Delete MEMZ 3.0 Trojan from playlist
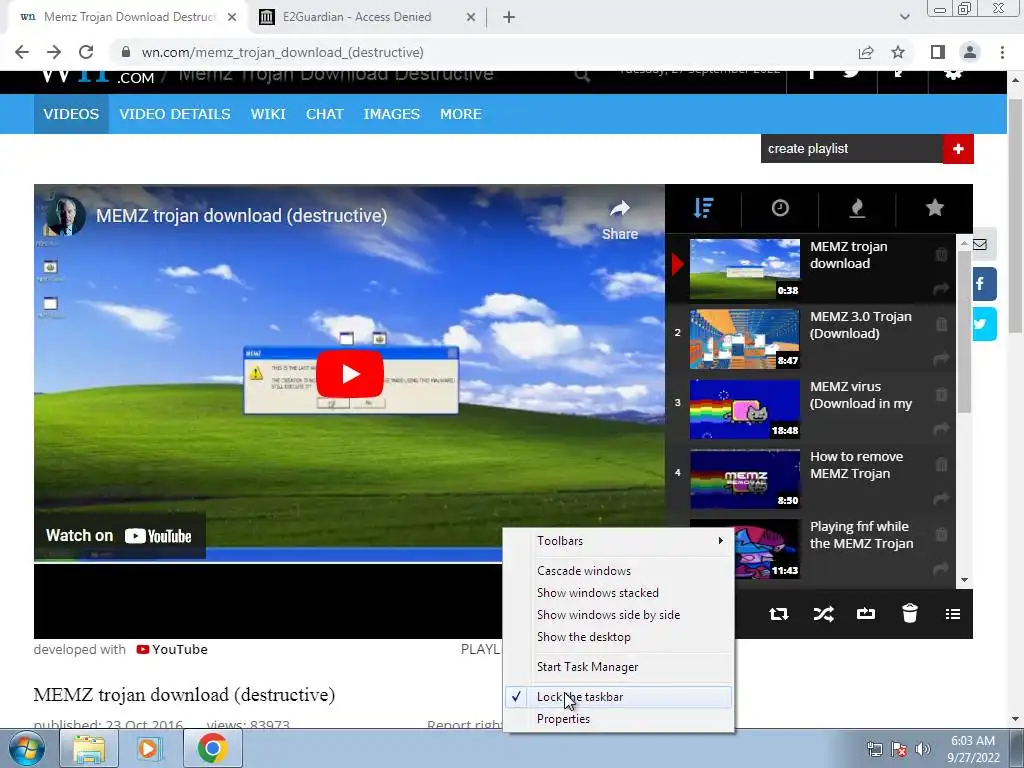 click(x=941, y=325)
